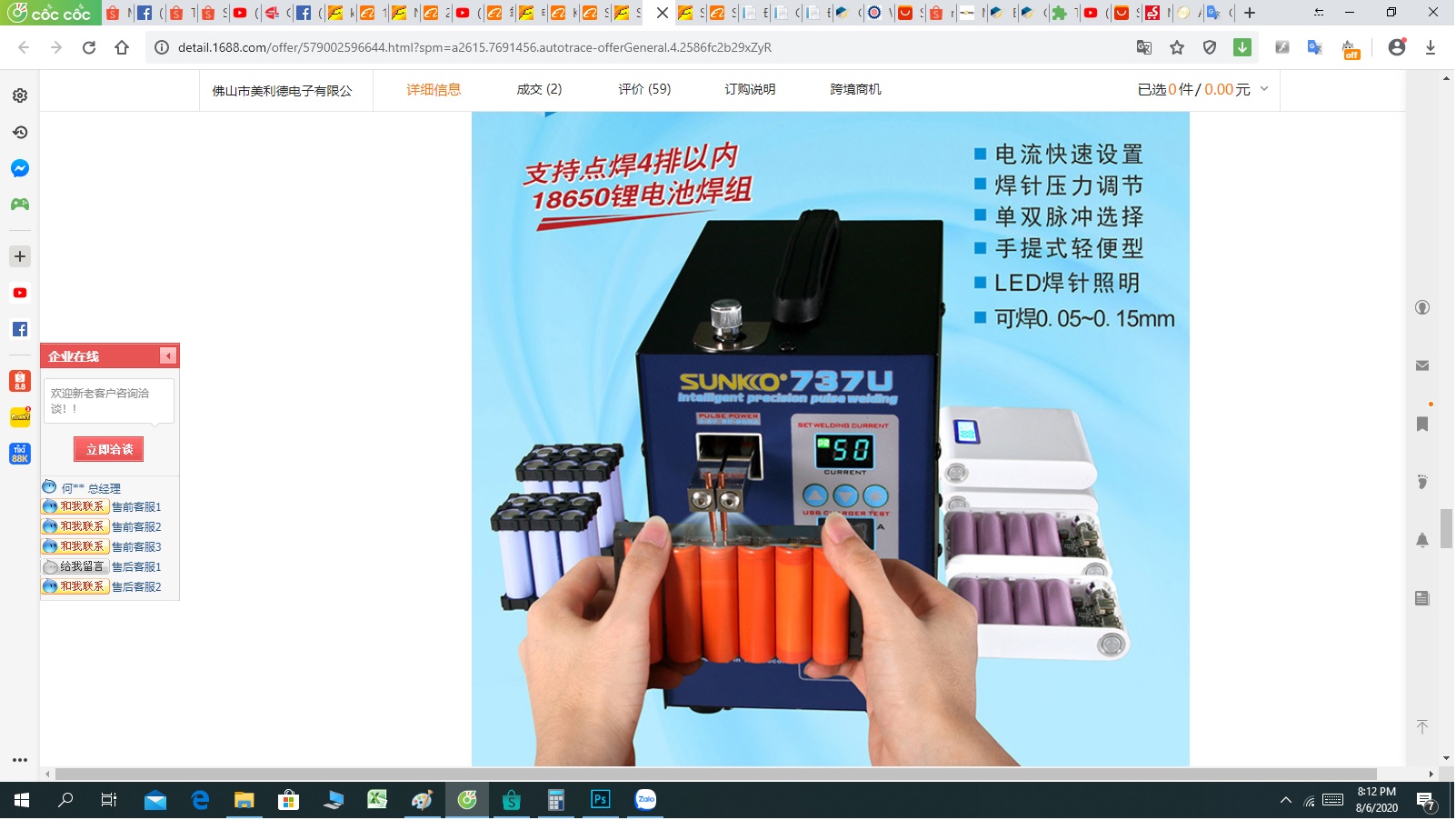Image resolution: width=1456 pixels, height=820 pixels.
Task: Collapse the 企业在线 chat panel
Action: (x=168, y=355)
